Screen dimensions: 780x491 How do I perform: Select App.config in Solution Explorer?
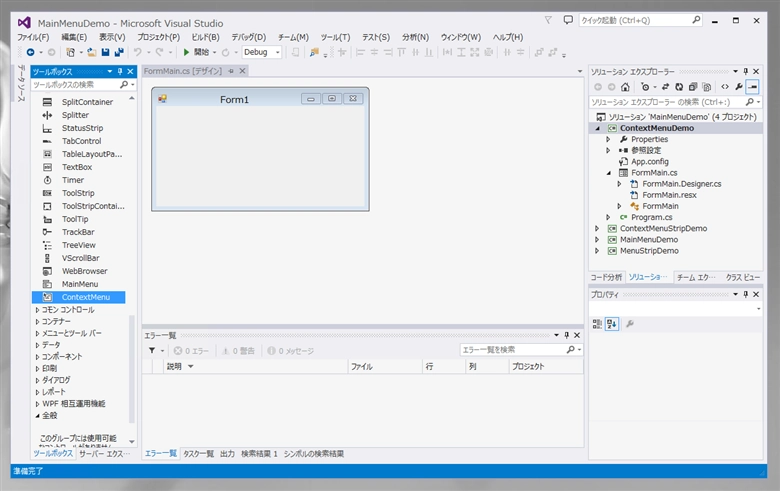click(x=650, y=162)
